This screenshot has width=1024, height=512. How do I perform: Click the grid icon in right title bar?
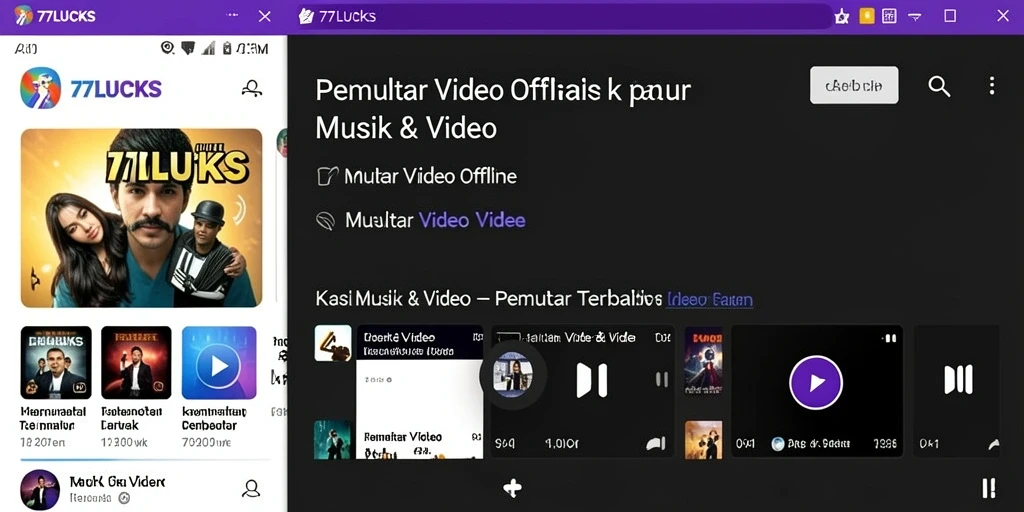(889, 16)
